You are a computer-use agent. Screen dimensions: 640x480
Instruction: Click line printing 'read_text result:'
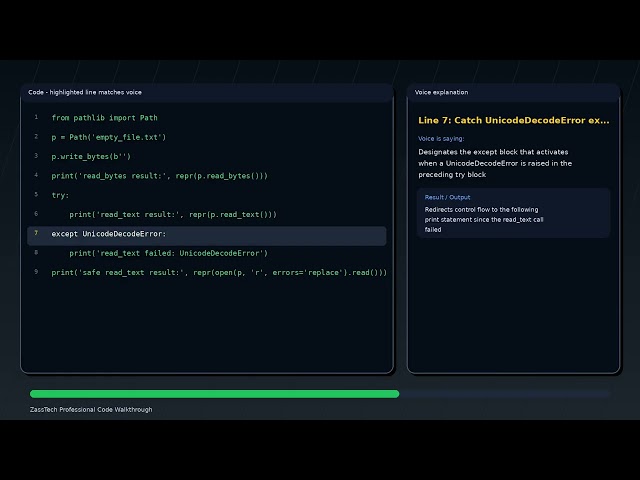173,214
